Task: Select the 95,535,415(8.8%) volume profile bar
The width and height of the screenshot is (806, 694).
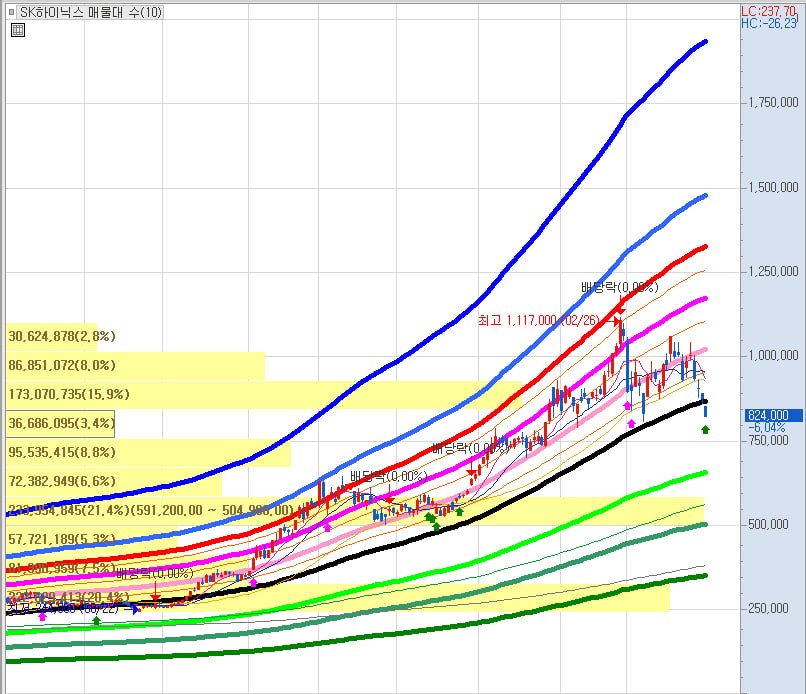Action: [60, 453]
